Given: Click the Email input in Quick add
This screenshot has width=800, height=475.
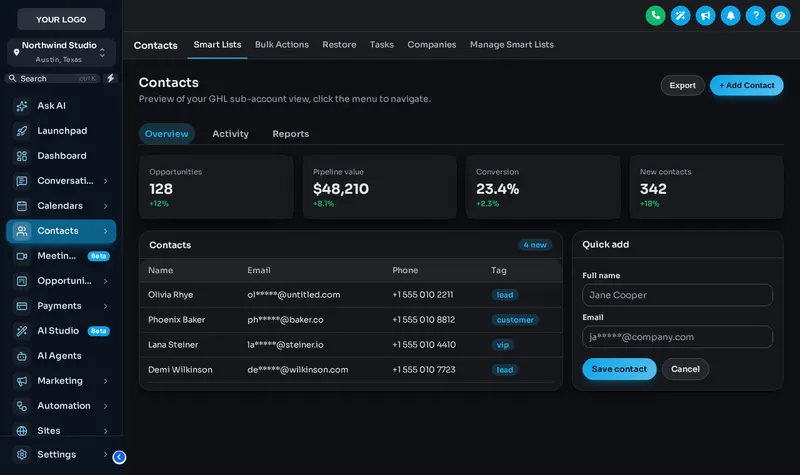Looking at the screenshot, I should coord(677,337).
